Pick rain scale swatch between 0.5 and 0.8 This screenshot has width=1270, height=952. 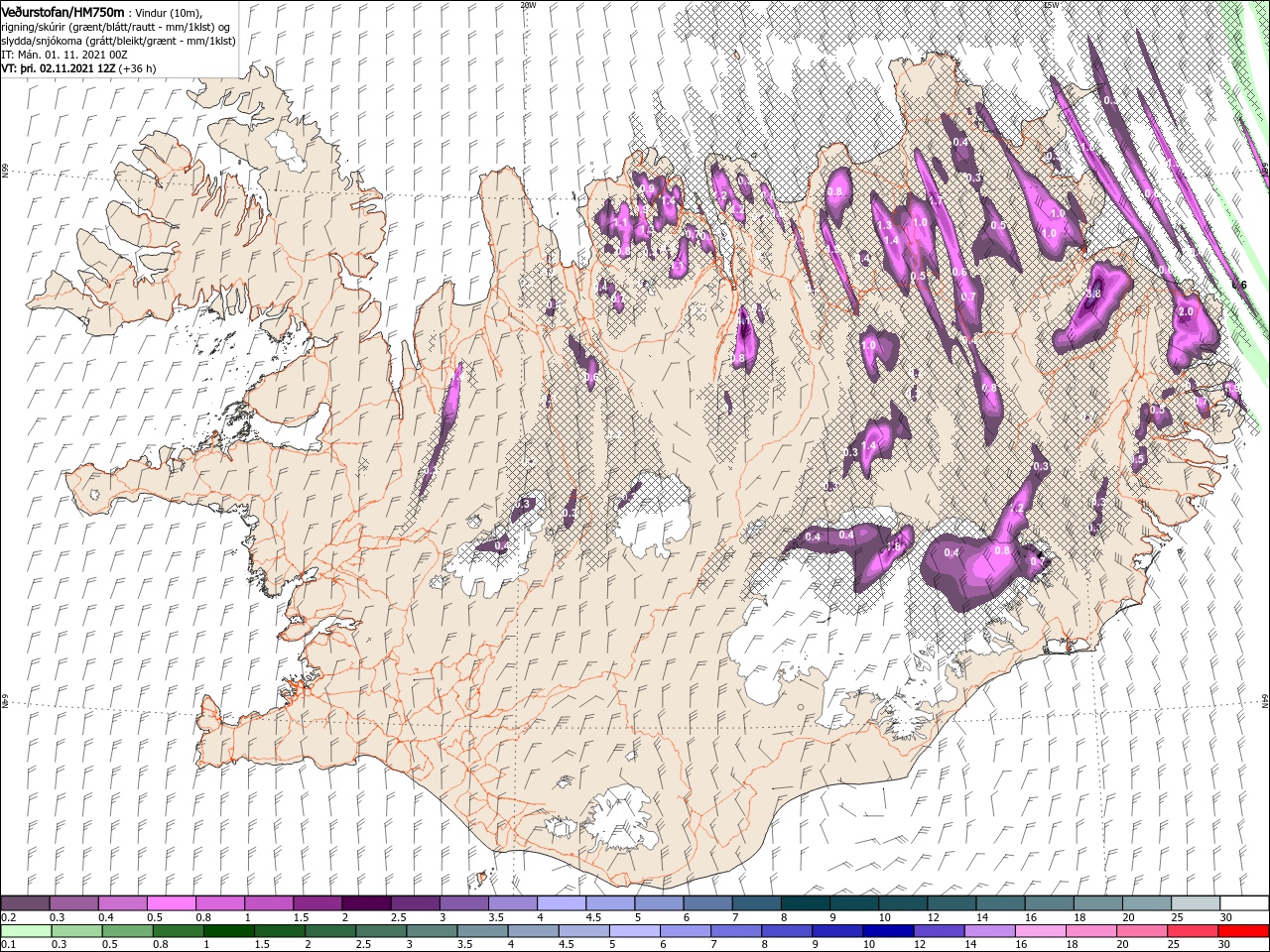[x=127, y=931]
